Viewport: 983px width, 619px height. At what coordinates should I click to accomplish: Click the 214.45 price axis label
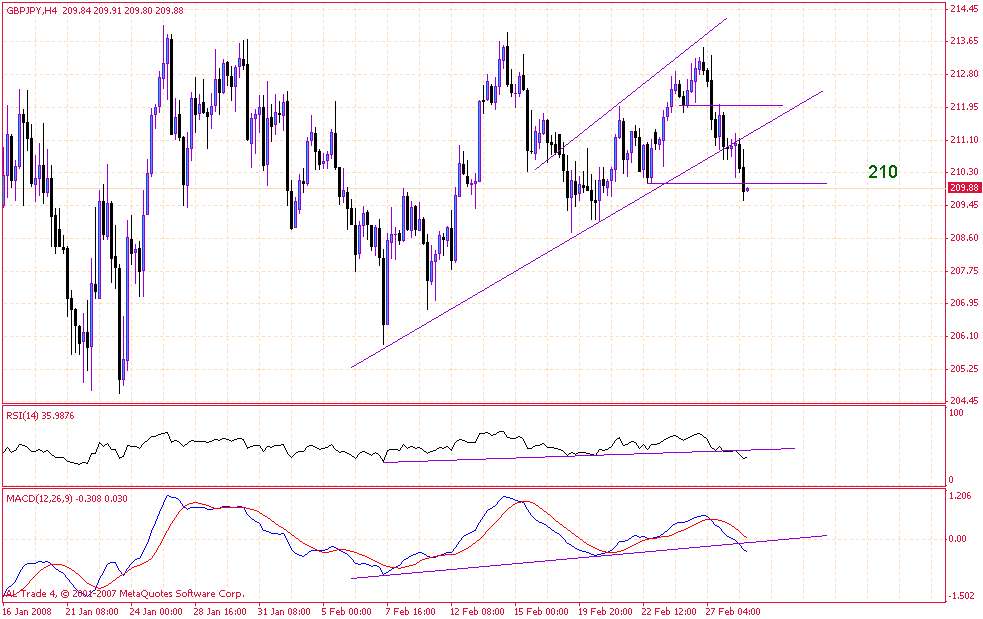(x=963, y=9)
